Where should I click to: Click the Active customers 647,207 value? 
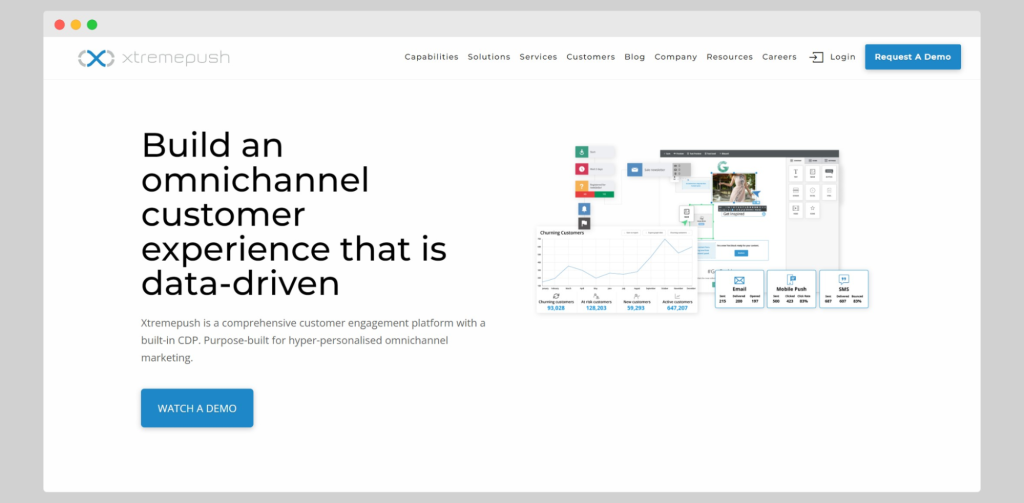pyautogui.click(x=677, y=308)
